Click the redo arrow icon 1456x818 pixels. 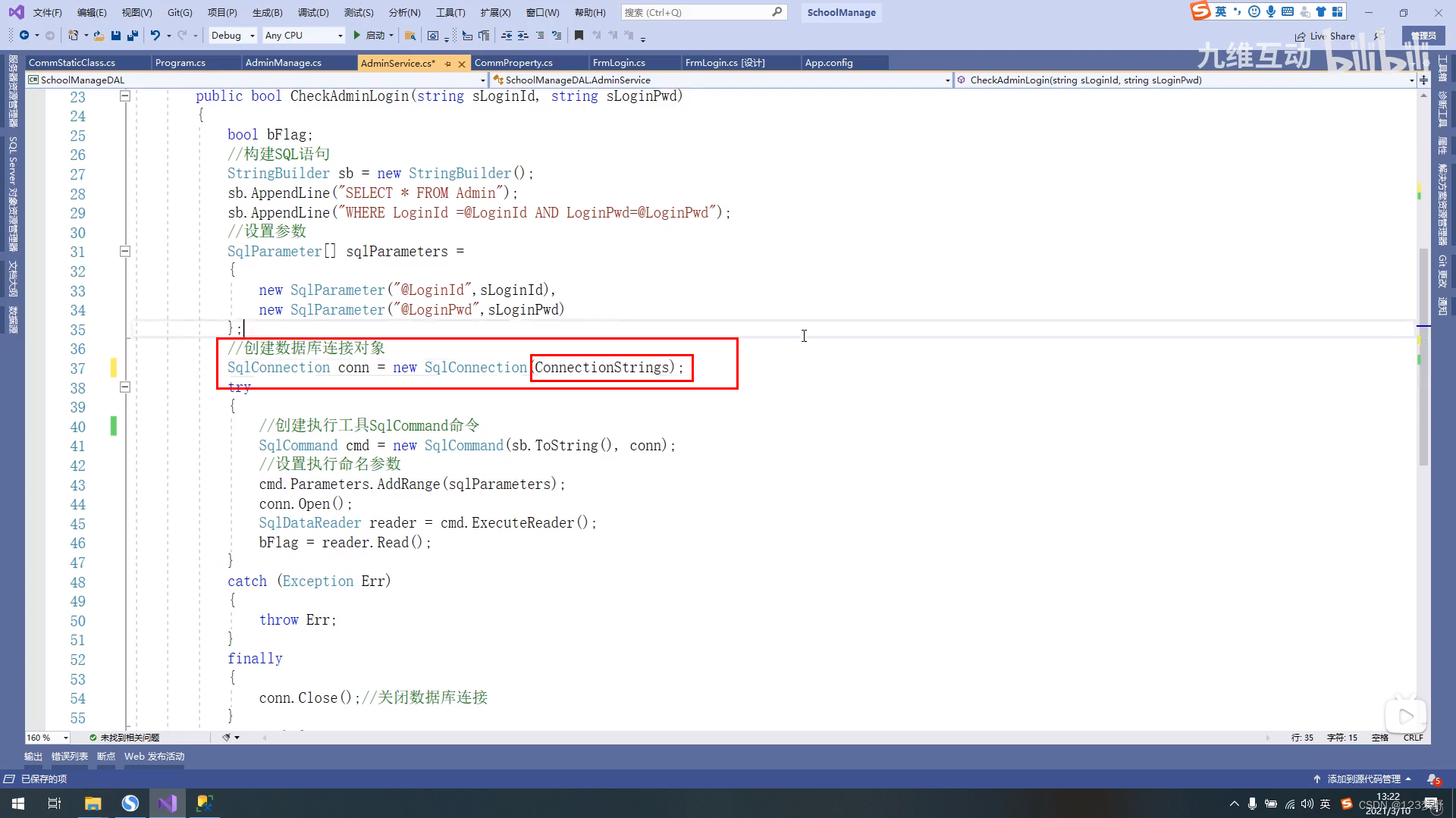pos(182,36)
